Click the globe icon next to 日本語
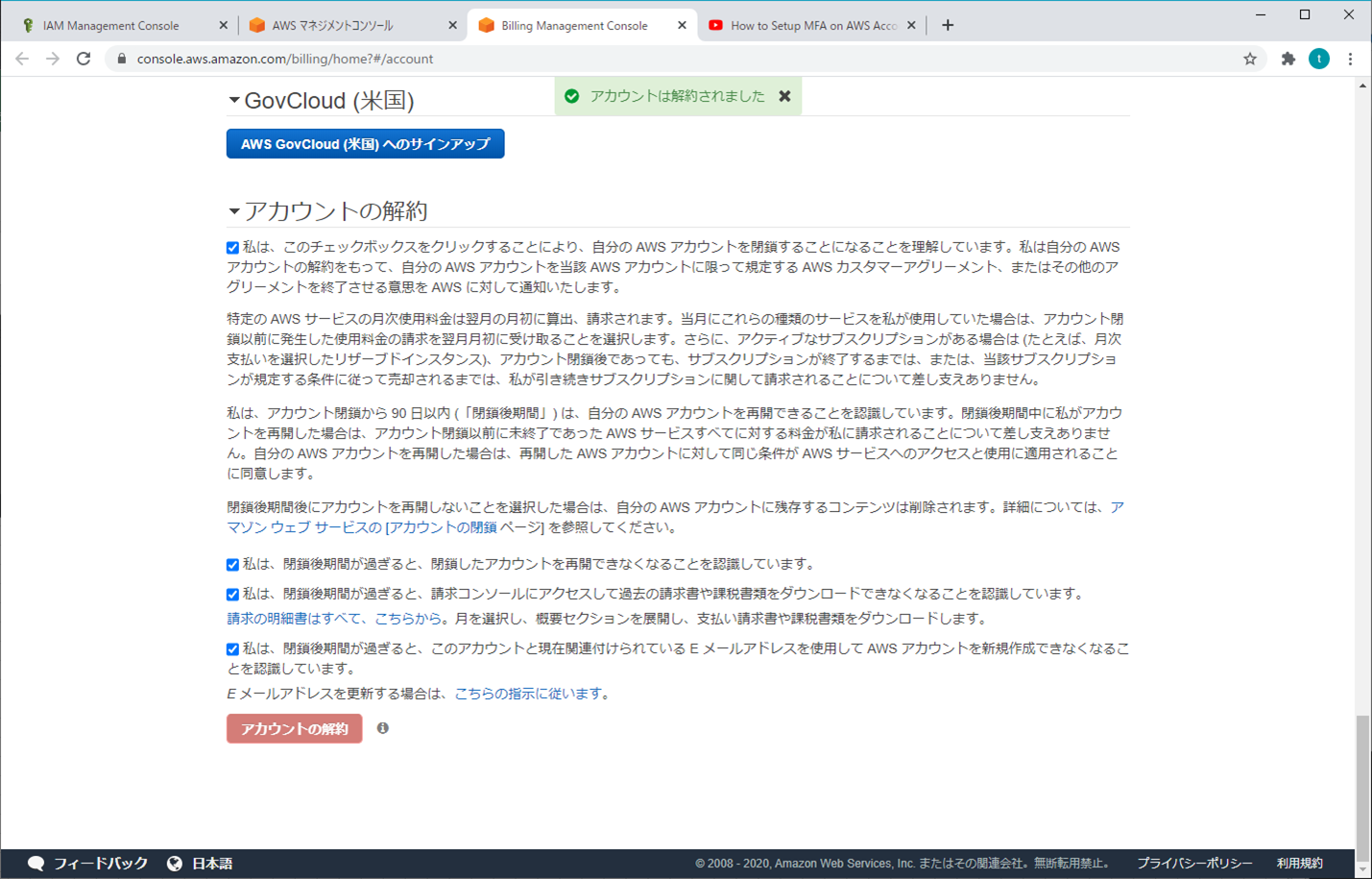The image size is (1372, 879). pyautogui.click(x=174, y=863)
